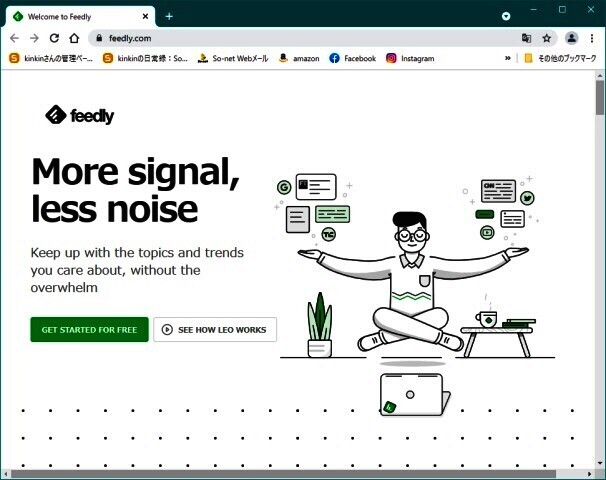Click the laptop image below the meditating figure
Image resolution: width=606 pixels, height=480 pixels.
[415, 394]
